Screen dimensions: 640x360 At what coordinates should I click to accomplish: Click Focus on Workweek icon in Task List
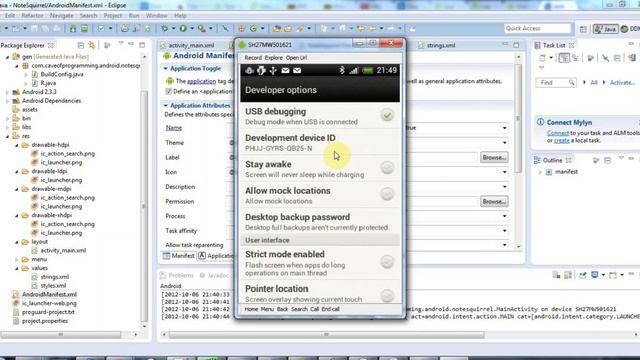tap(591, 58)
